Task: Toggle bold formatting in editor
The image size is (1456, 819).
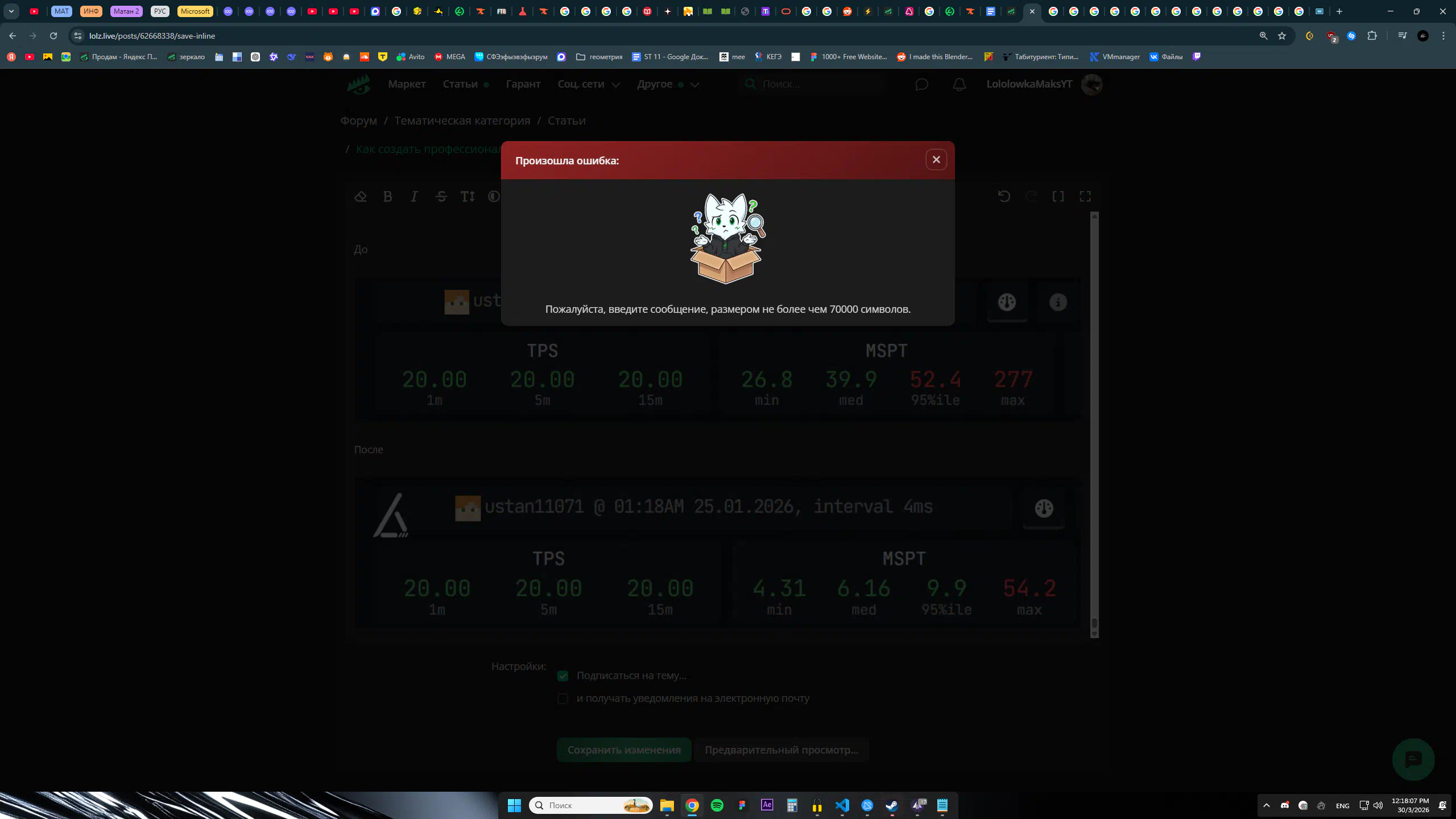Action: pyautogui.click(x=387, y=197)
